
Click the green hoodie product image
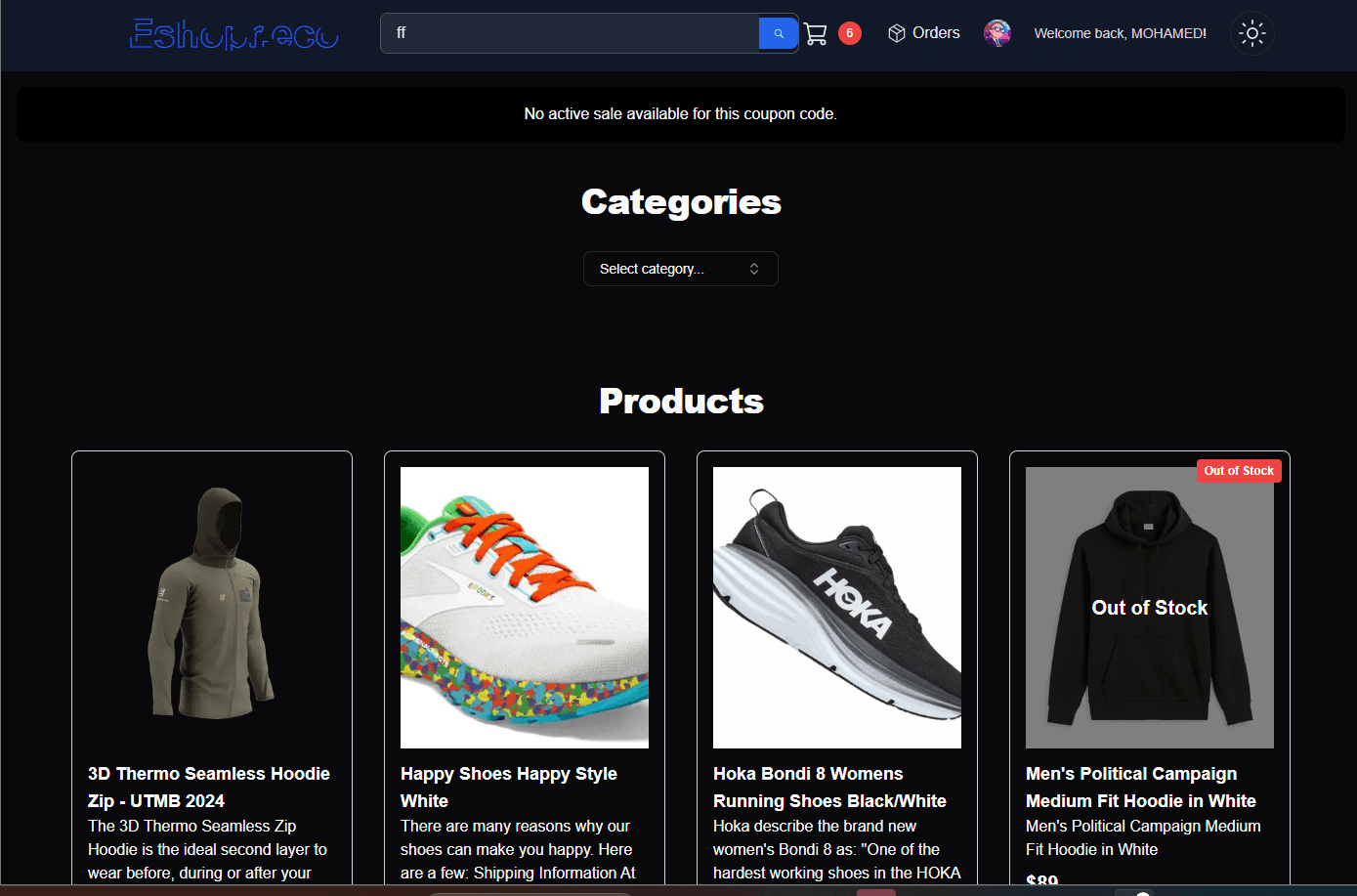(211, 607)
